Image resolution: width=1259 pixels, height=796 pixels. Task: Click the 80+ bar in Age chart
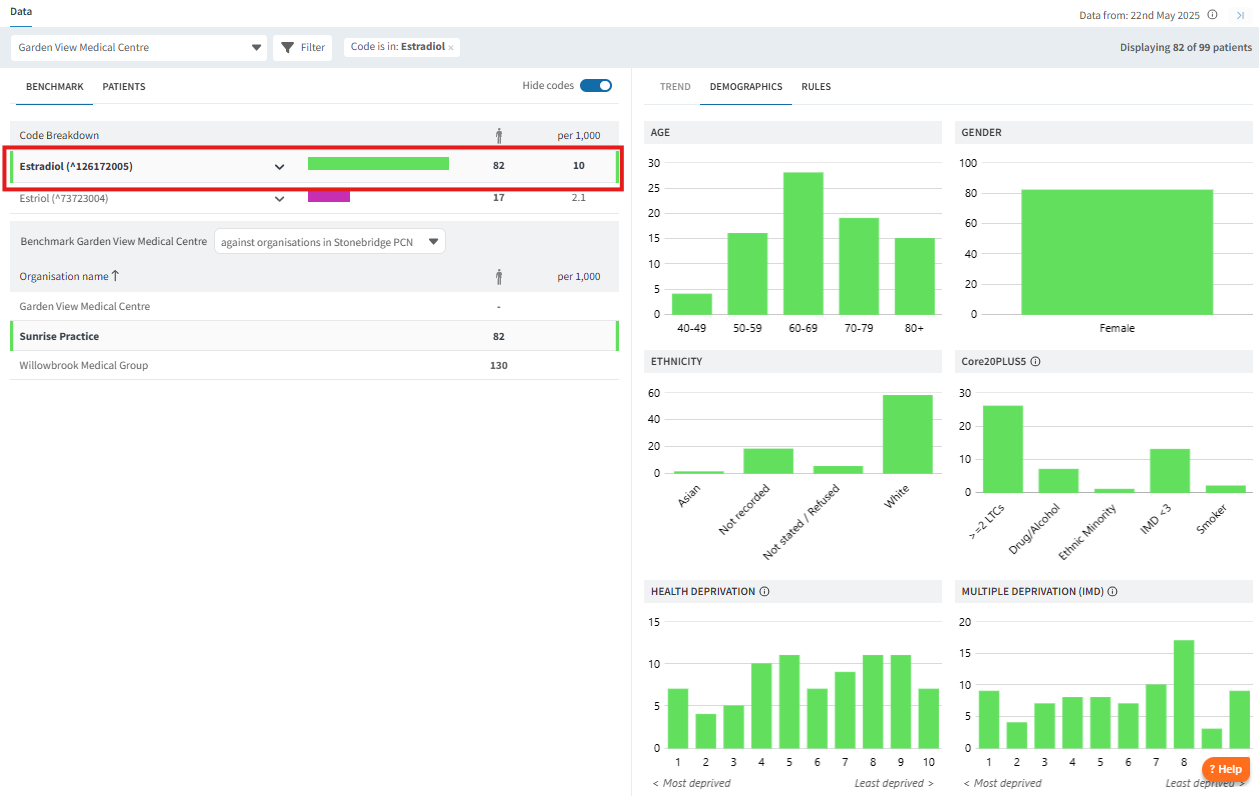(915, 276)
